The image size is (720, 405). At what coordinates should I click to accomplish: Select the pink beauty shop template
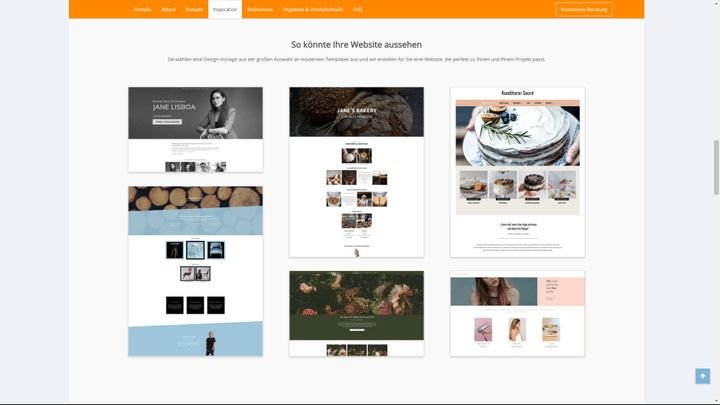point(517,313)
